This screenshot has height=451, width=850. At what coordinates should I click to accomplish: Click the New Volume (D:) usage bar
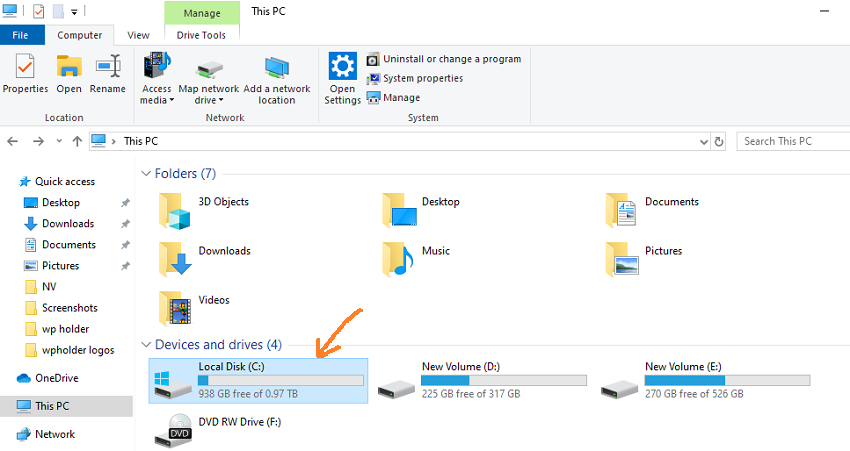[x=504, y=381]
